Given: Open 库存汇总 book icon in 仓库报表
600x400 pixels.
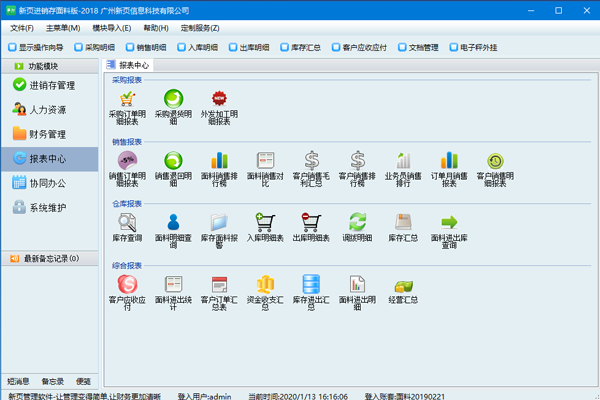Looking at the screenshot, I should click(403, 222).
